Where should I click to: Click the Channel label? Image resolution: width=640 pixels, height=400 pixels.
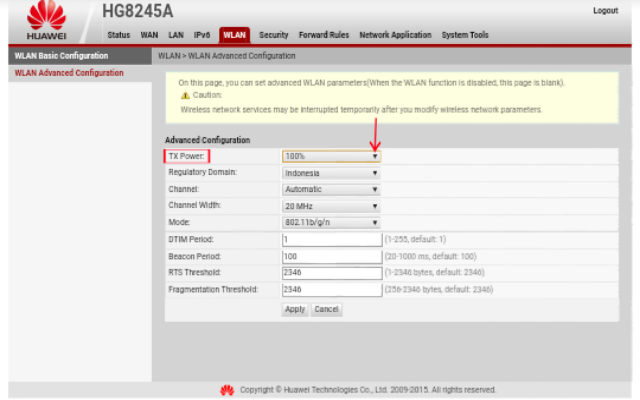[x=183, y=189]
